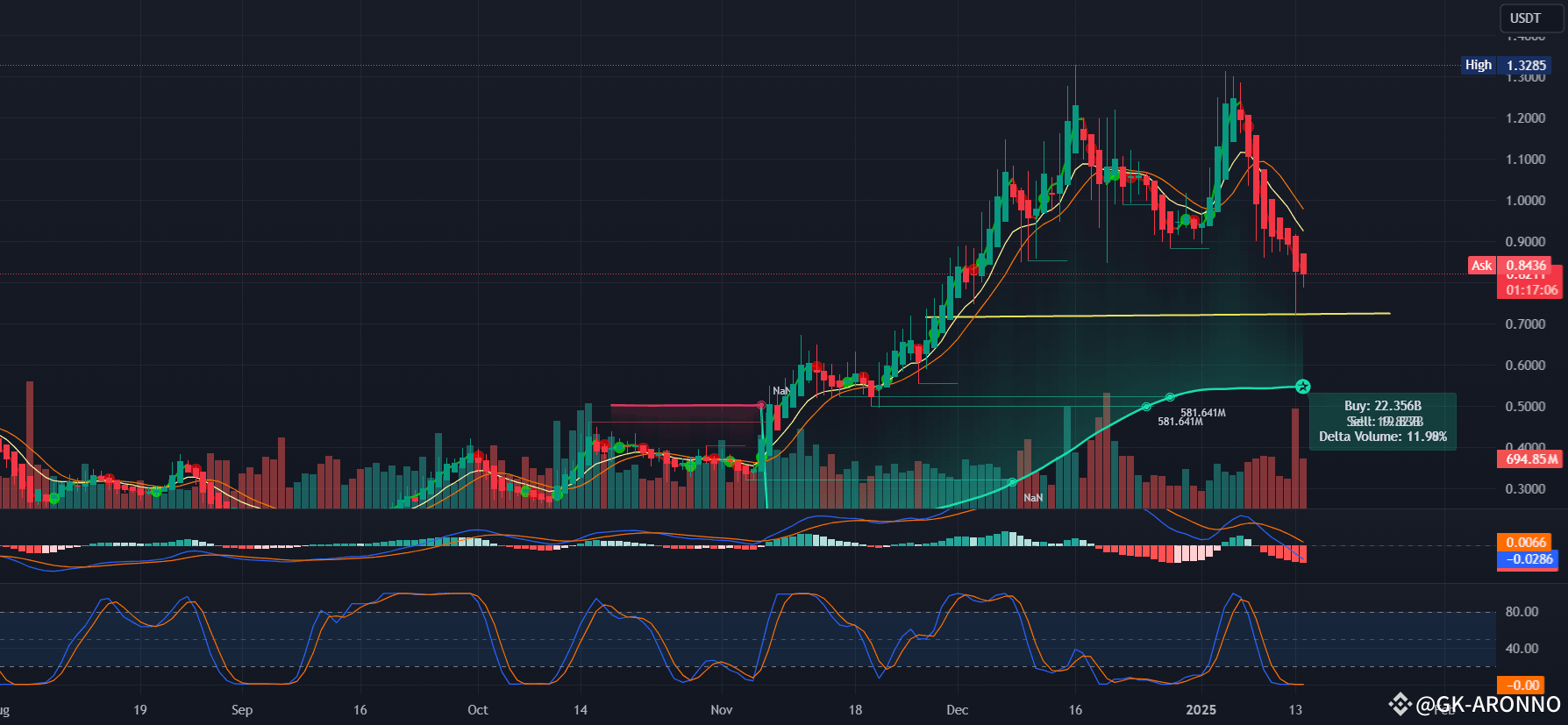
Task: Select the blue −0.0286 MACD value
Action: [1528, 559]
